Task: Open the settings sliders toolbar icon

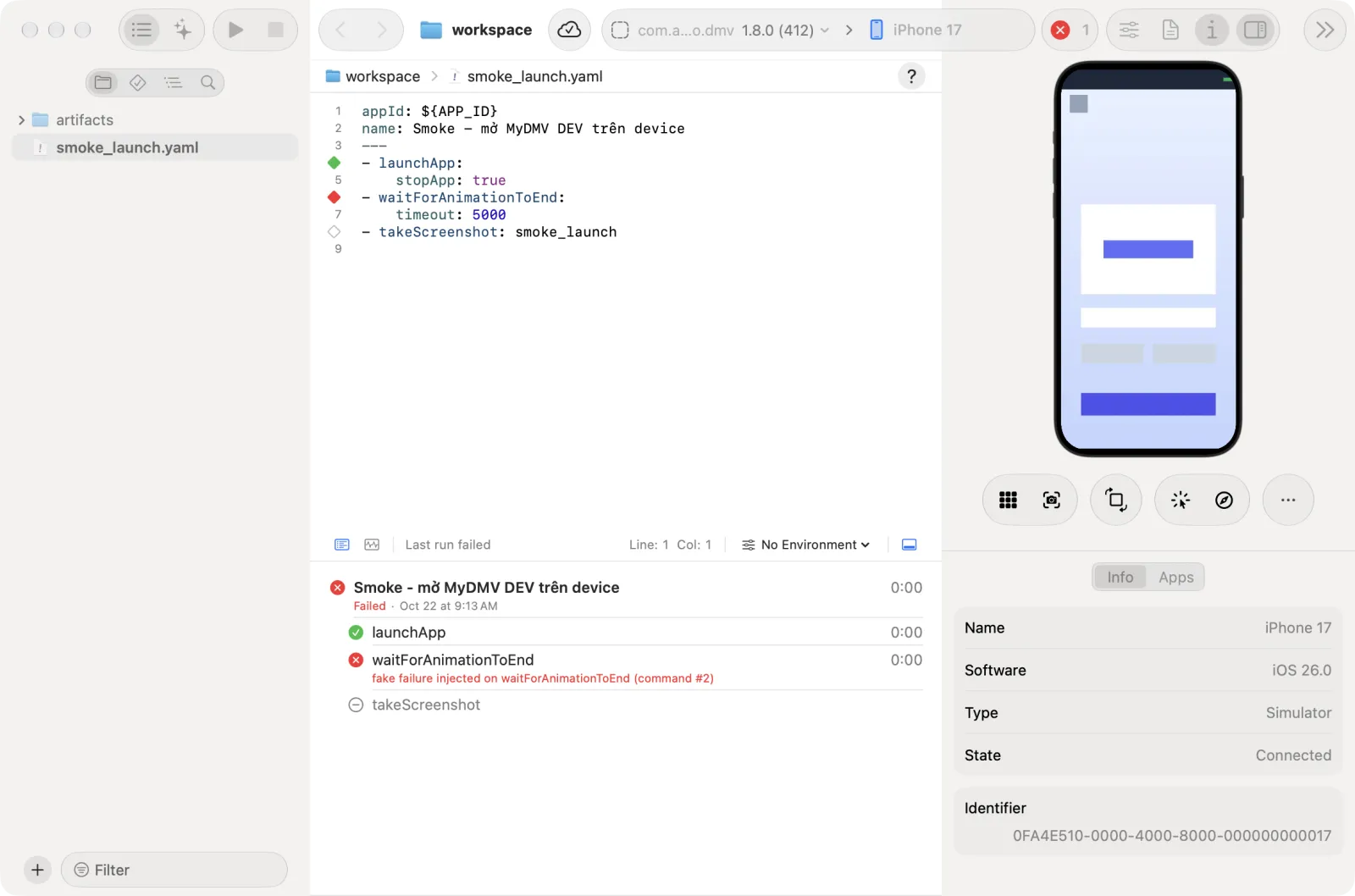Action: pos(1129,30)
